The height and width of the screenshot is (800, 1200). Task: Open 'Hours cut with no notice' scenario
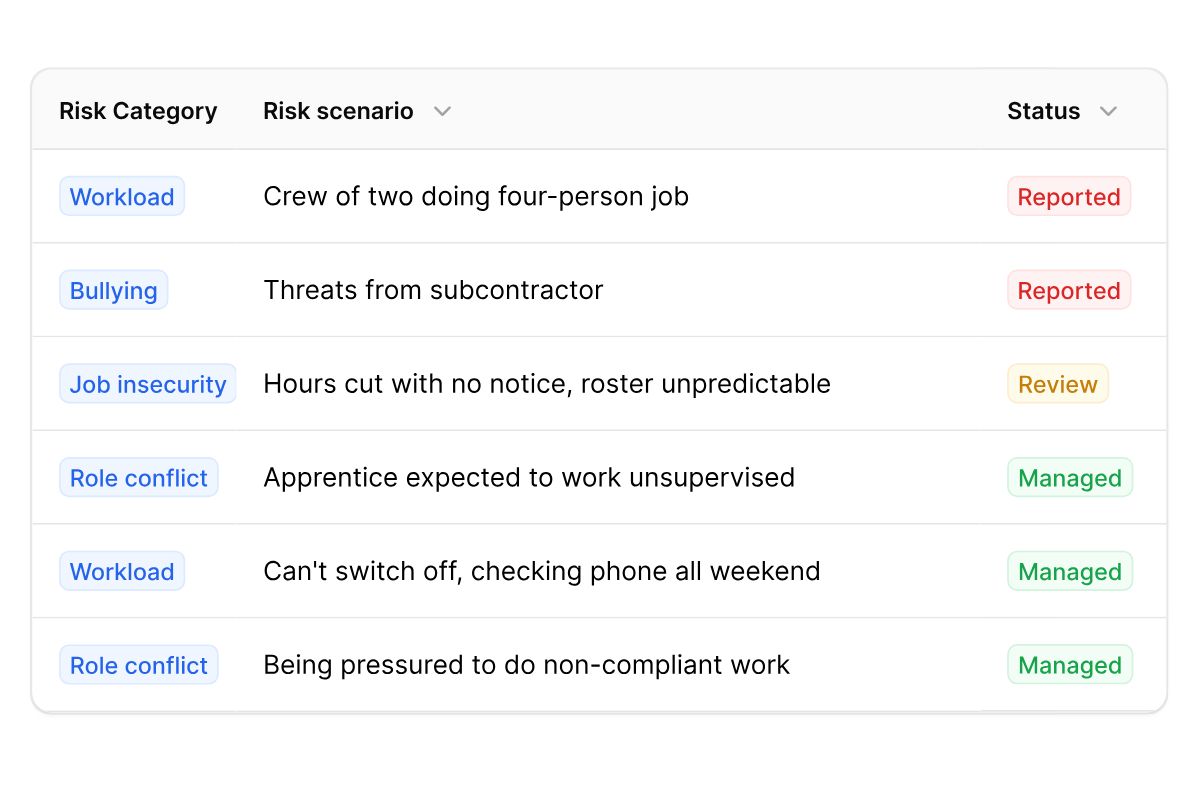click(x=547, y=384)
